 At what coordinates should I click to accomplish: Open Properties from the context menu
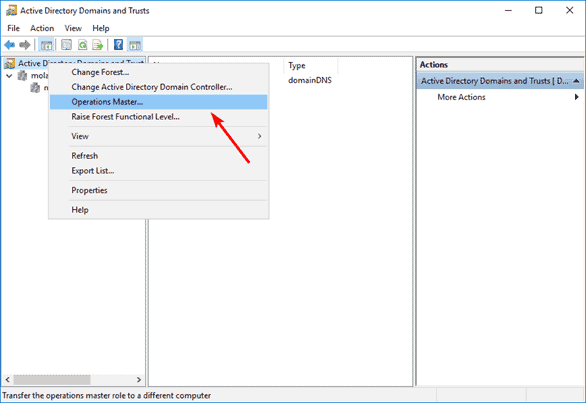[x=159, y=190]
